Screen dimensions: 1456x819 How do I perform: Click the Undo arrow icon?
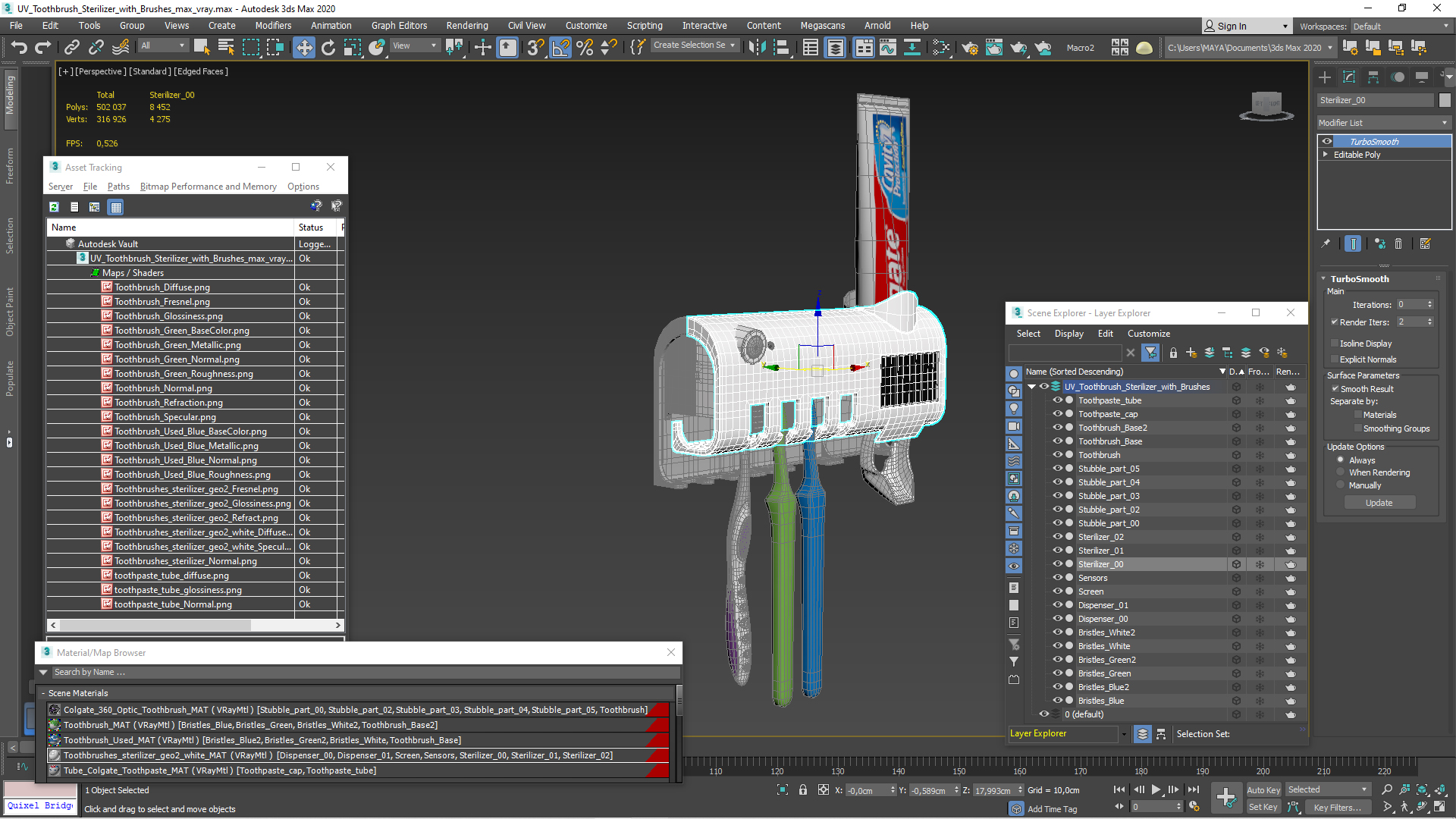(x=19, y=48)
